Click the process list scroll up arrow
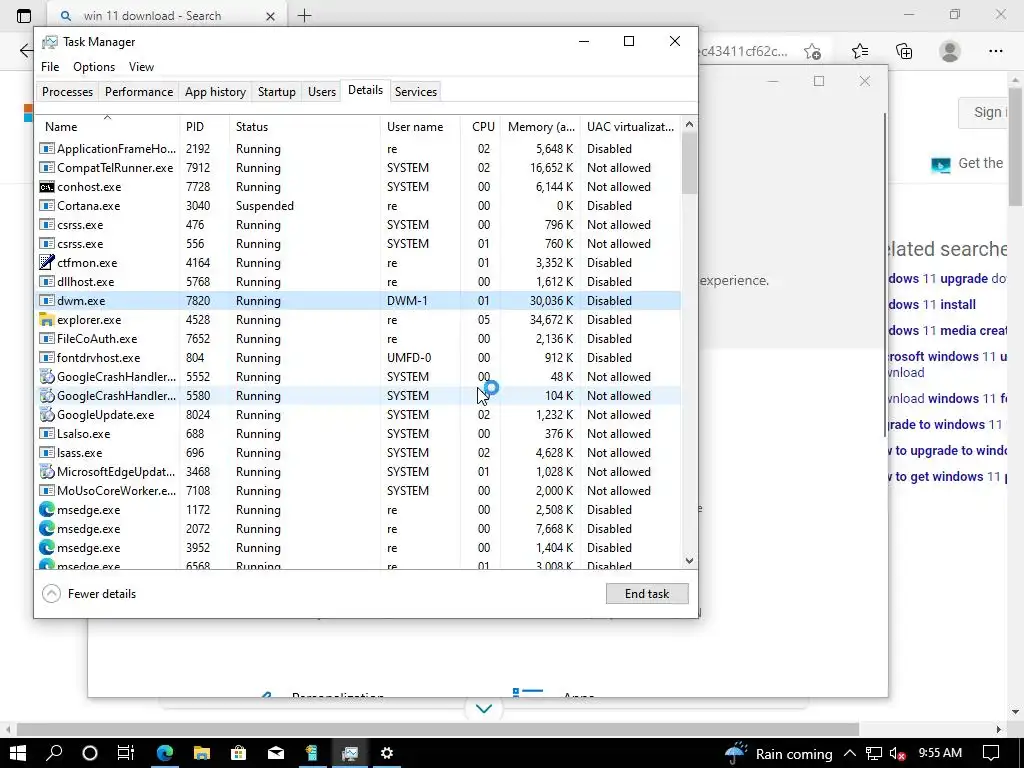Image resolution: width=1024 pixels, height=768 pixels. (x=689, y=124)
